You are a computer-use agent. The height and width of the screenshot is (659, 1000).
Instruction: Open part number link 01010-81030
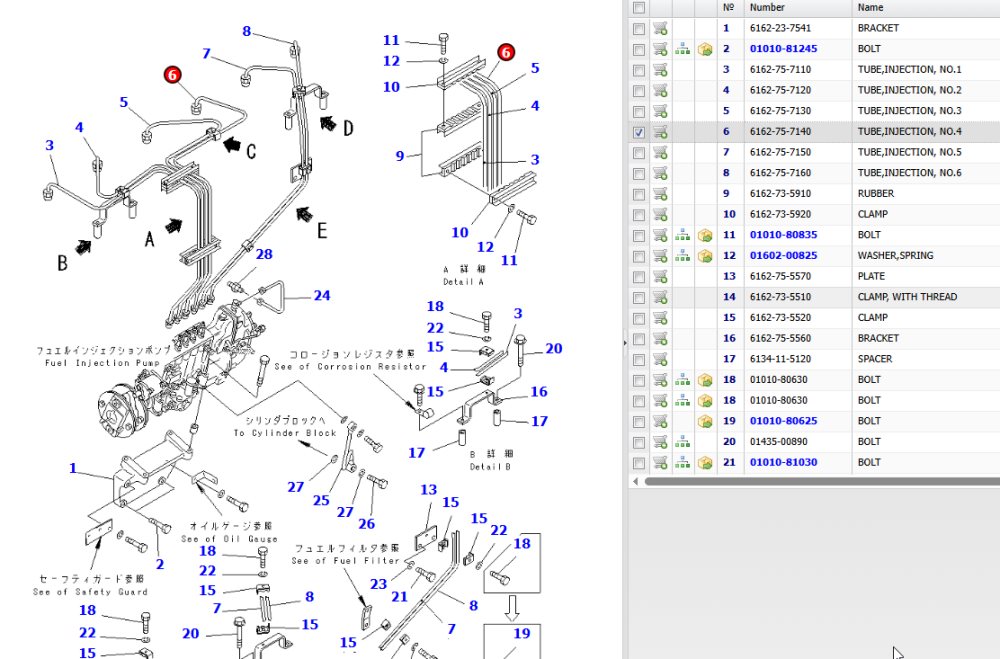tap(783, 462)
